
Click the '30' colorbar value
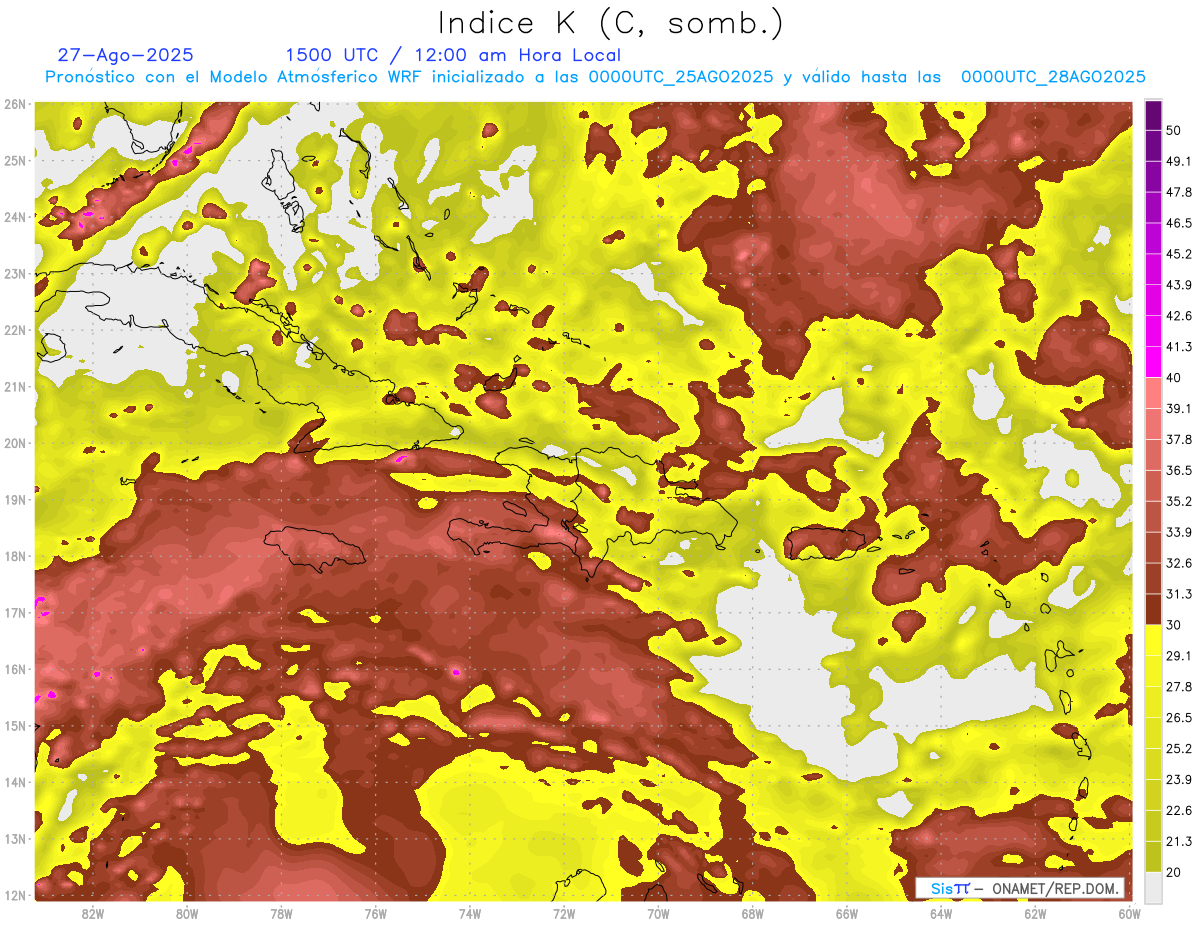point(1175,624)
